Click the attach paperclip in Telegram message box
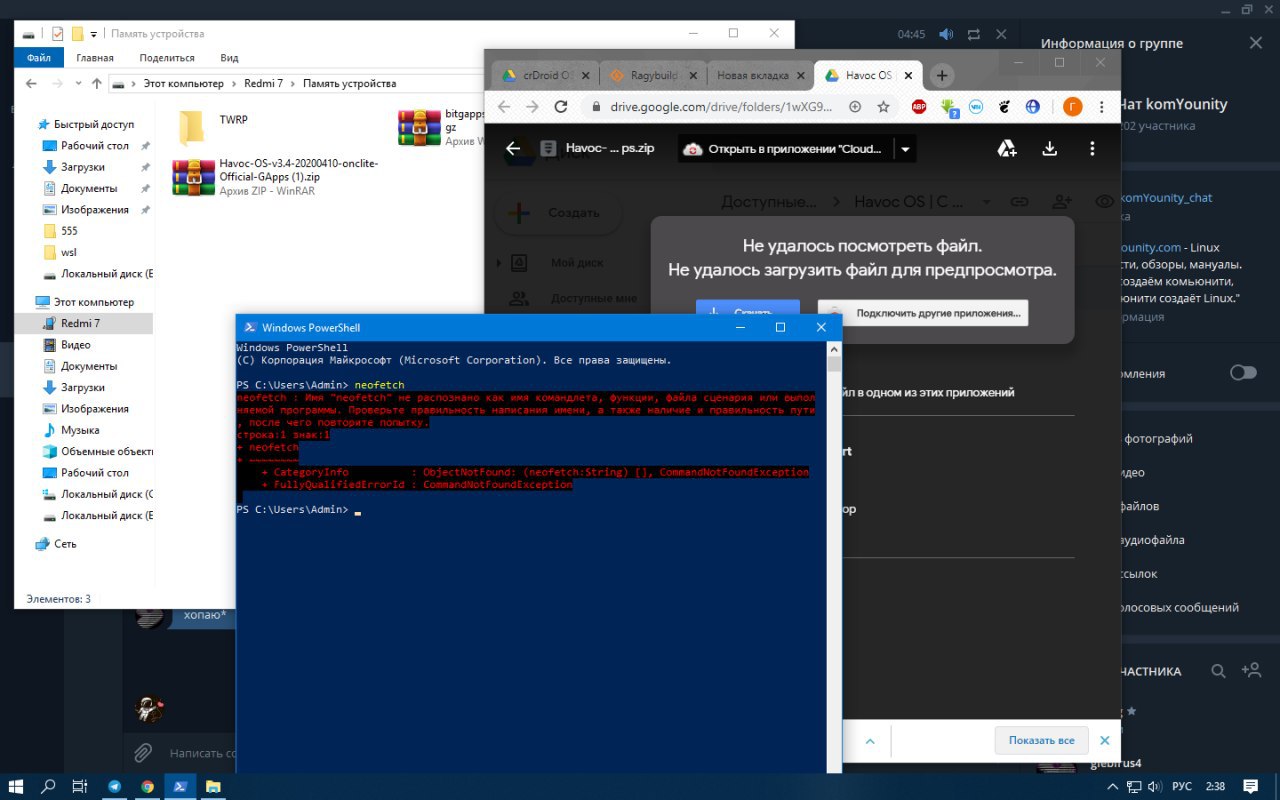This screenshot has width=1280, height=800. point(143,752)
